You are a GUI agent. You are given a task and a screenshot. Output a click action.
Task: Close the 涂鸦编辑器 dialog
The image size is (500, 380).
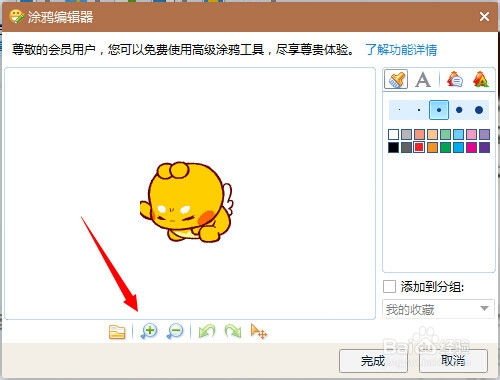(x=484, y=17)
